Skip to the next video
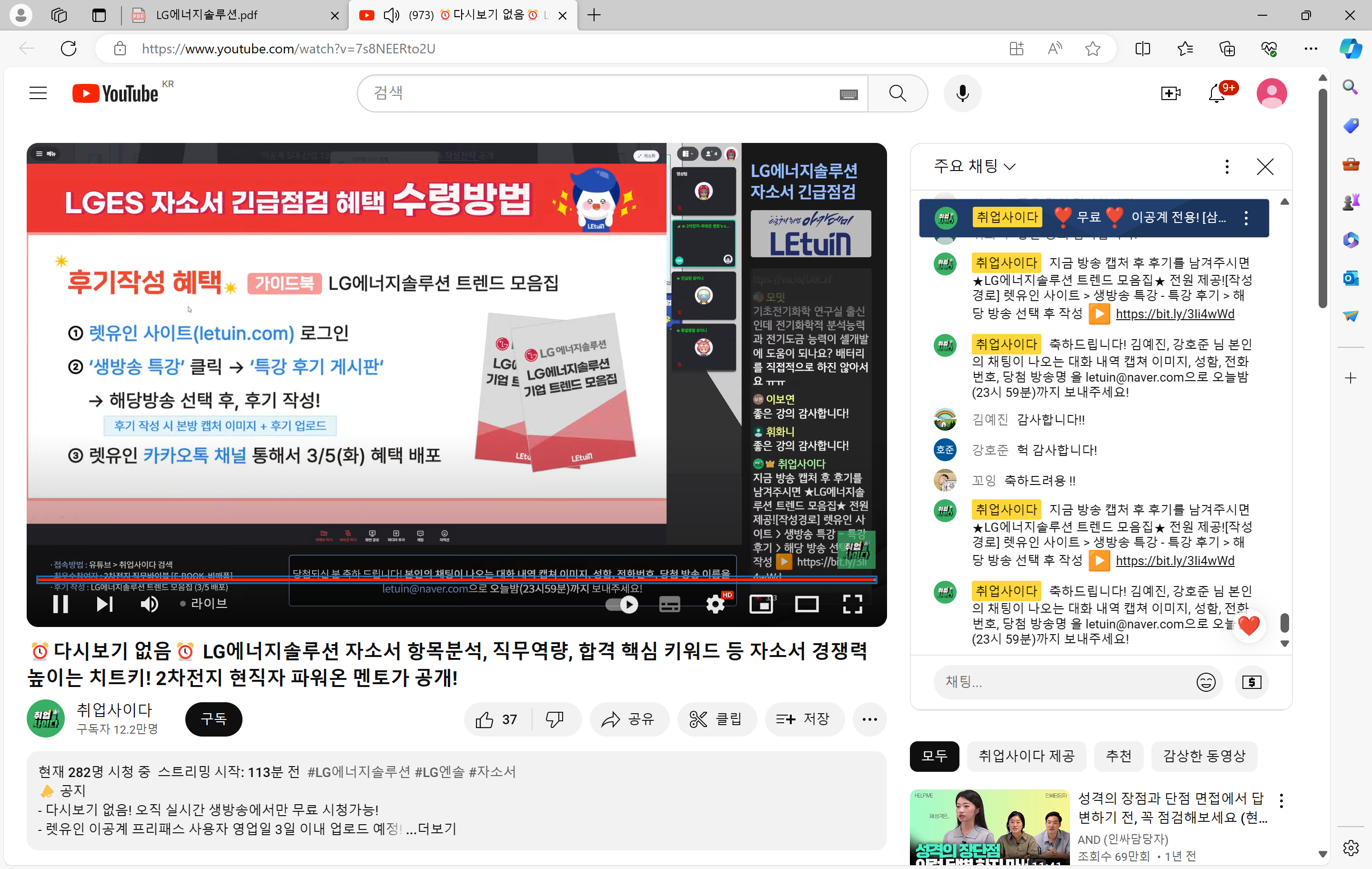This screenshot has width=1372, height=869. coord(104,604)
